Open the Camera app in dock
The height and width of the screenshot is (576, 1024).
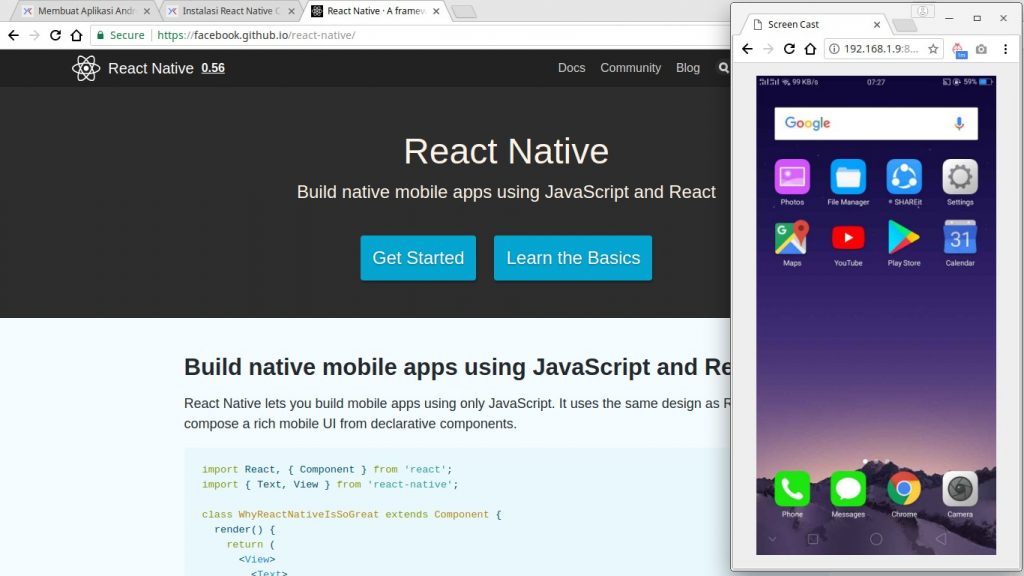tap(960, 489)
